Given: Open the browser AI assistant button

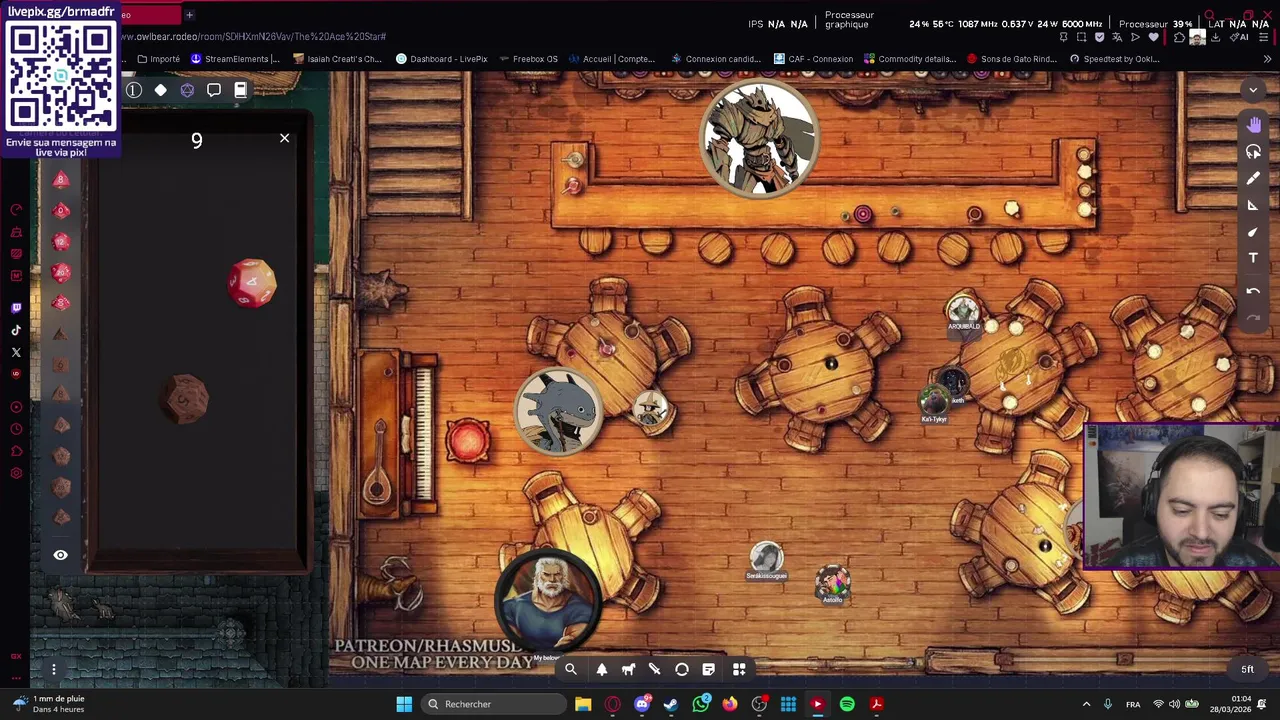Looking at the screenshot, I should click(1241, 37).
